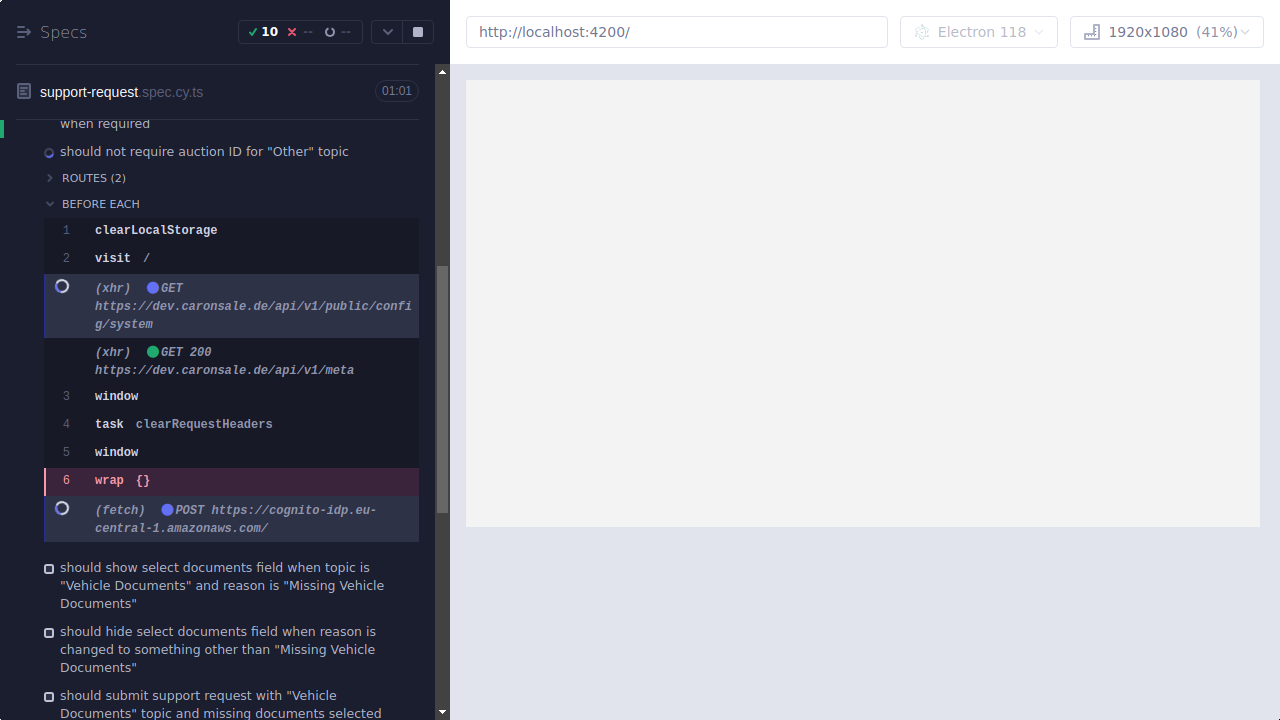The width and height of the screenshot is (1280, 720).
Task: Stop the running spec
Action: coord(417,31)
